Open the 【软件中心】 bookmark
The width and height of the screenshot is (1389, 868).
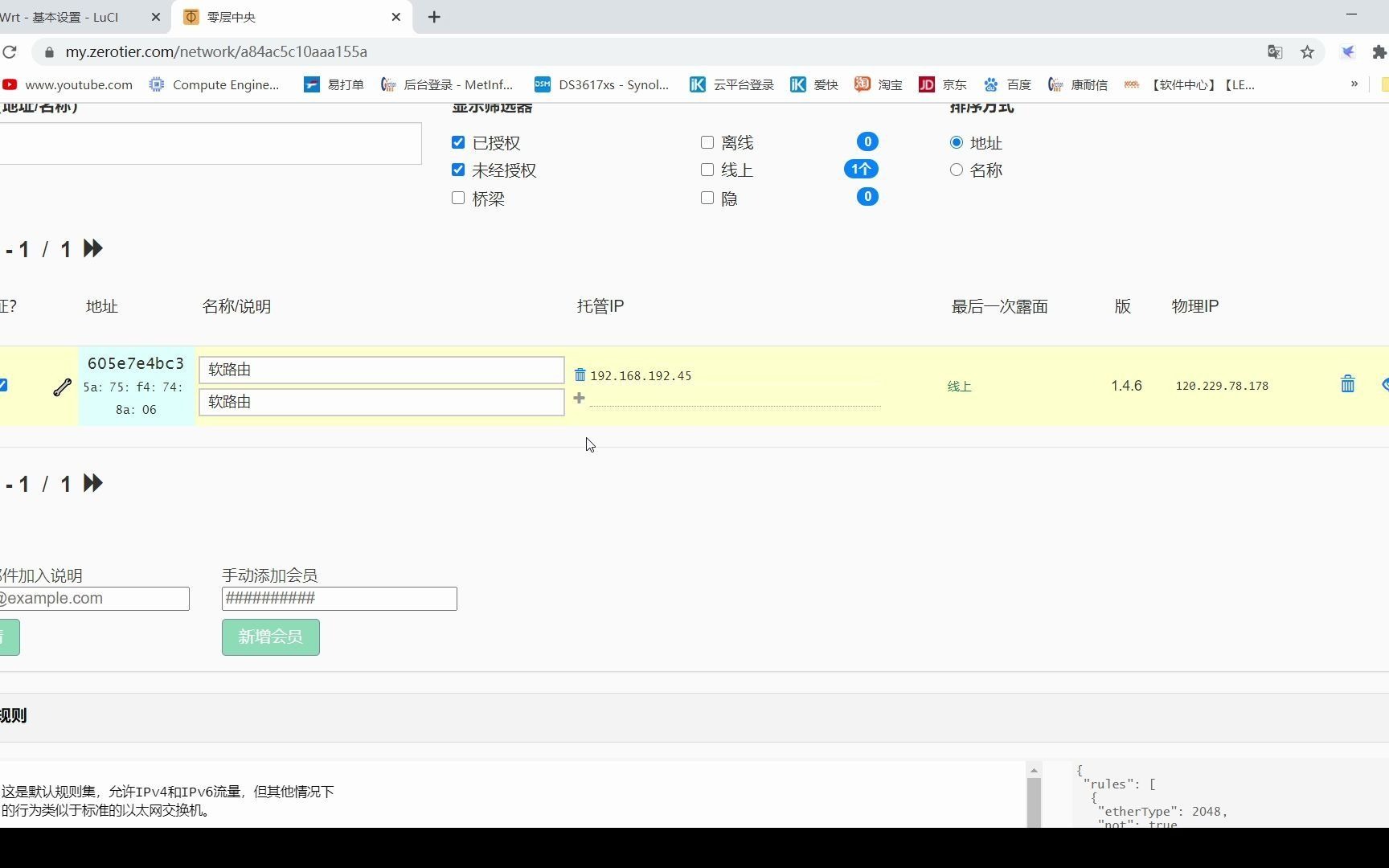click(x=1189, y=84)
